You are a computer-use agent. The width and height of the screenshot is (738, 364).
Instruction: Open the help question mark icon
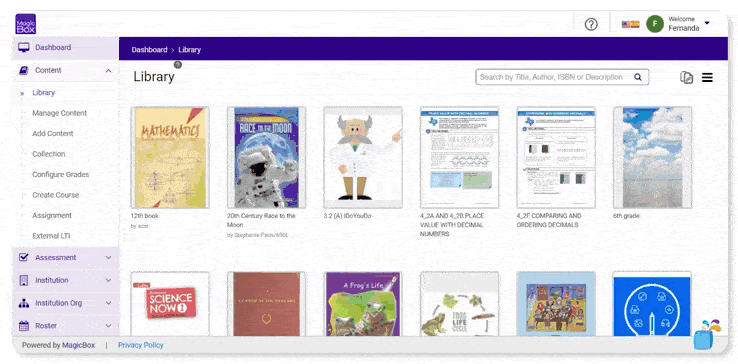coord(591,24)
